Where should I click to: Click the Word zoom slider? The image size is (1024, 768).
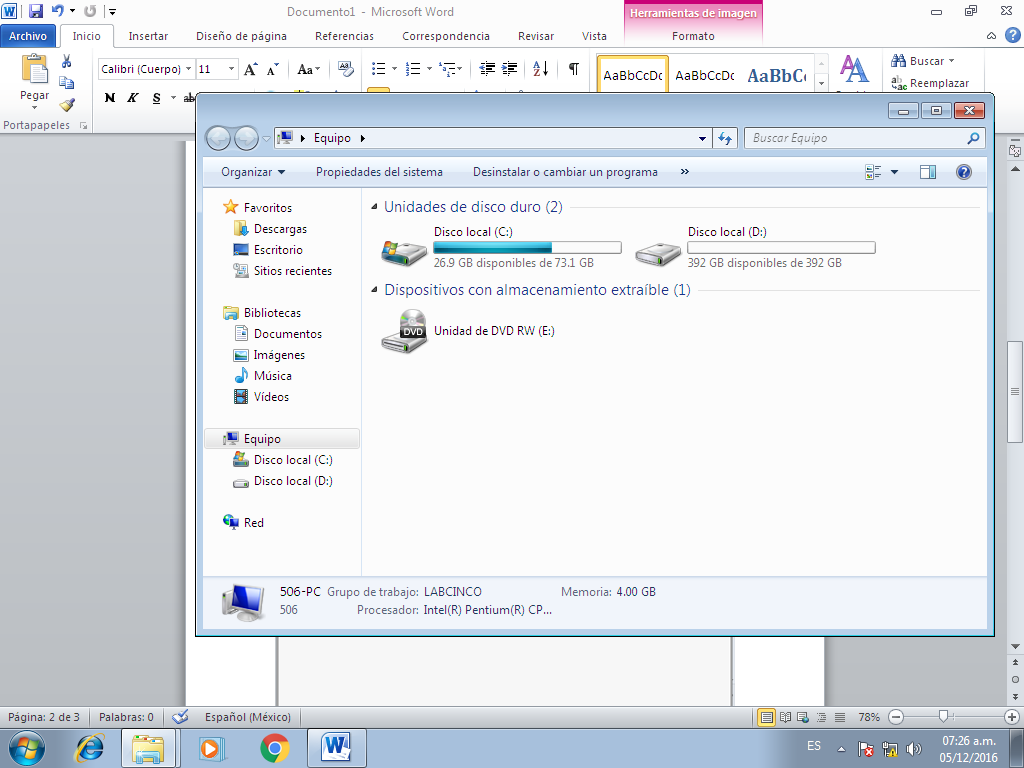943,717
